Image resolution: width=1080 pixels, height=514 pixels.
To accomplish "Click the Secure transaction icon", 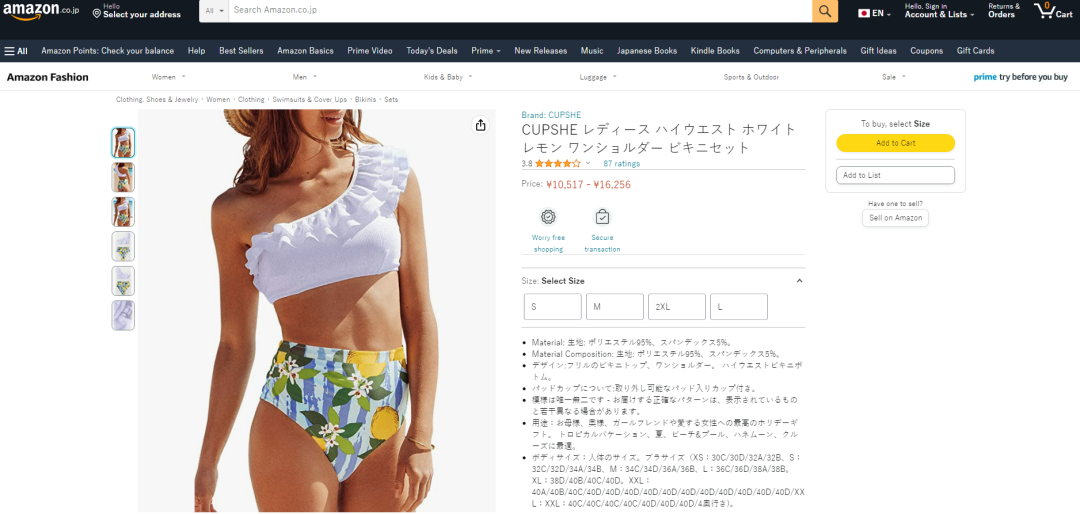I will pyautogui.click(x=602, y=216).
